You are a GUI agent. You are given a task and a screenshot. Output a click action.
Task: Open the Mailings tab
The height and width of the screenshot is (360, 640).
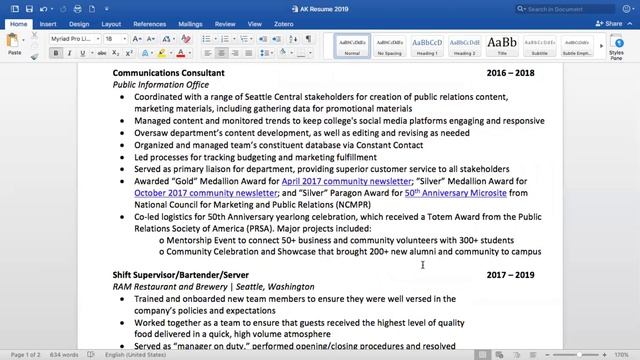[190, 24]
